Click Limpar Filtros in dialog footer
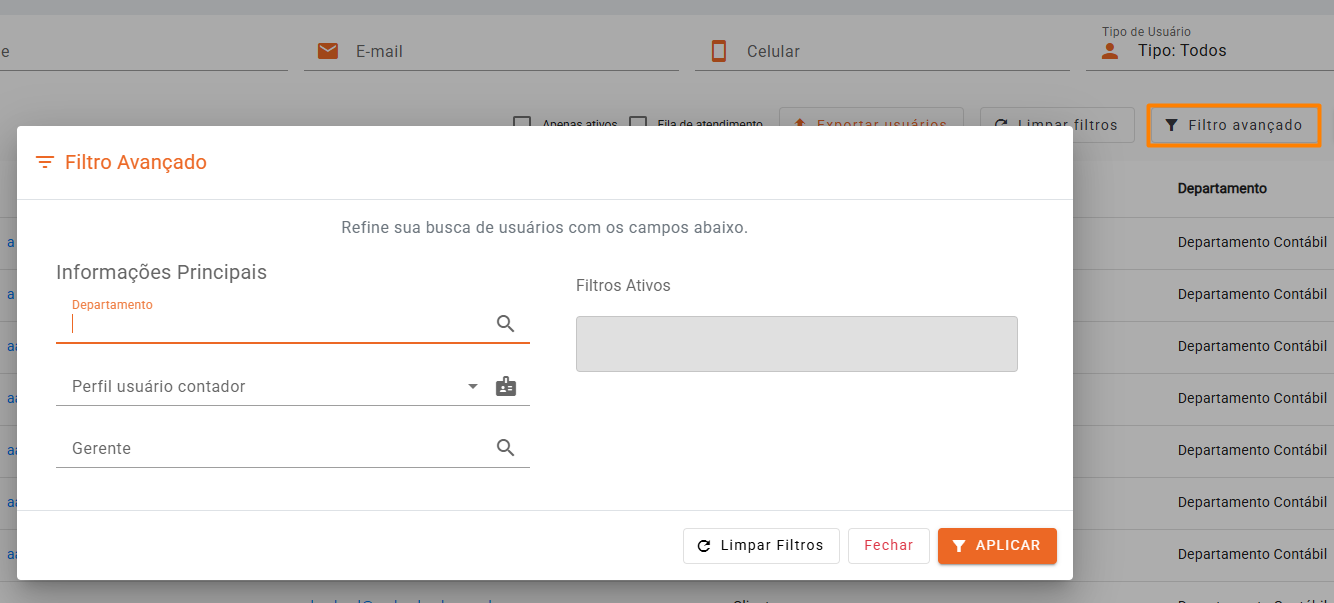 pyautogui.click(x=761, y=546)
